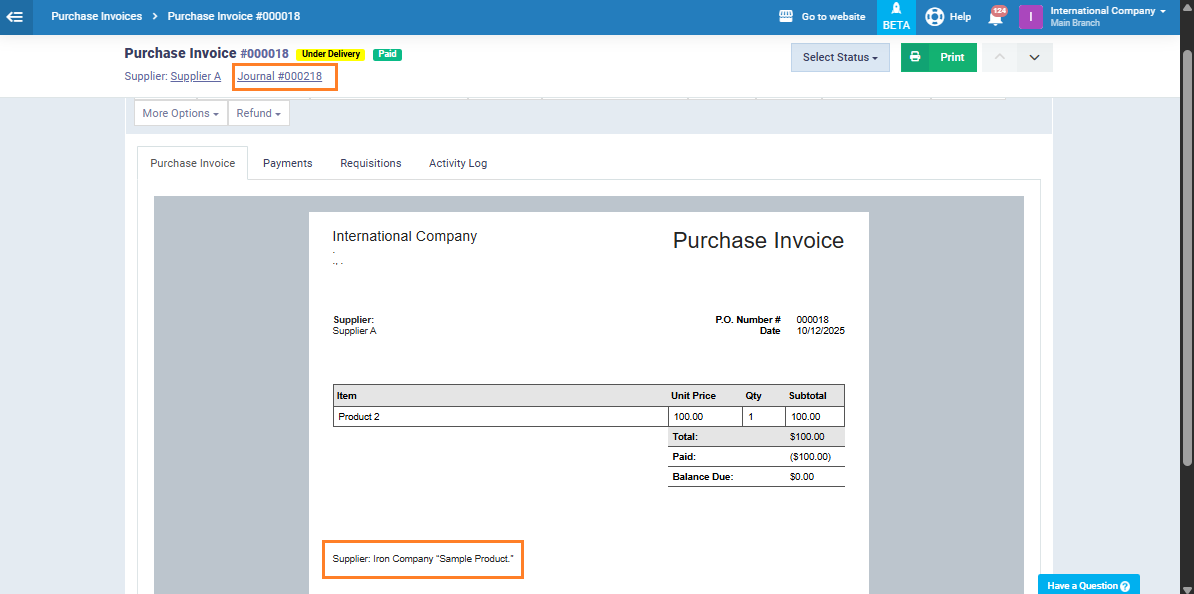Click the back arrow menu icon

[15, 17]
